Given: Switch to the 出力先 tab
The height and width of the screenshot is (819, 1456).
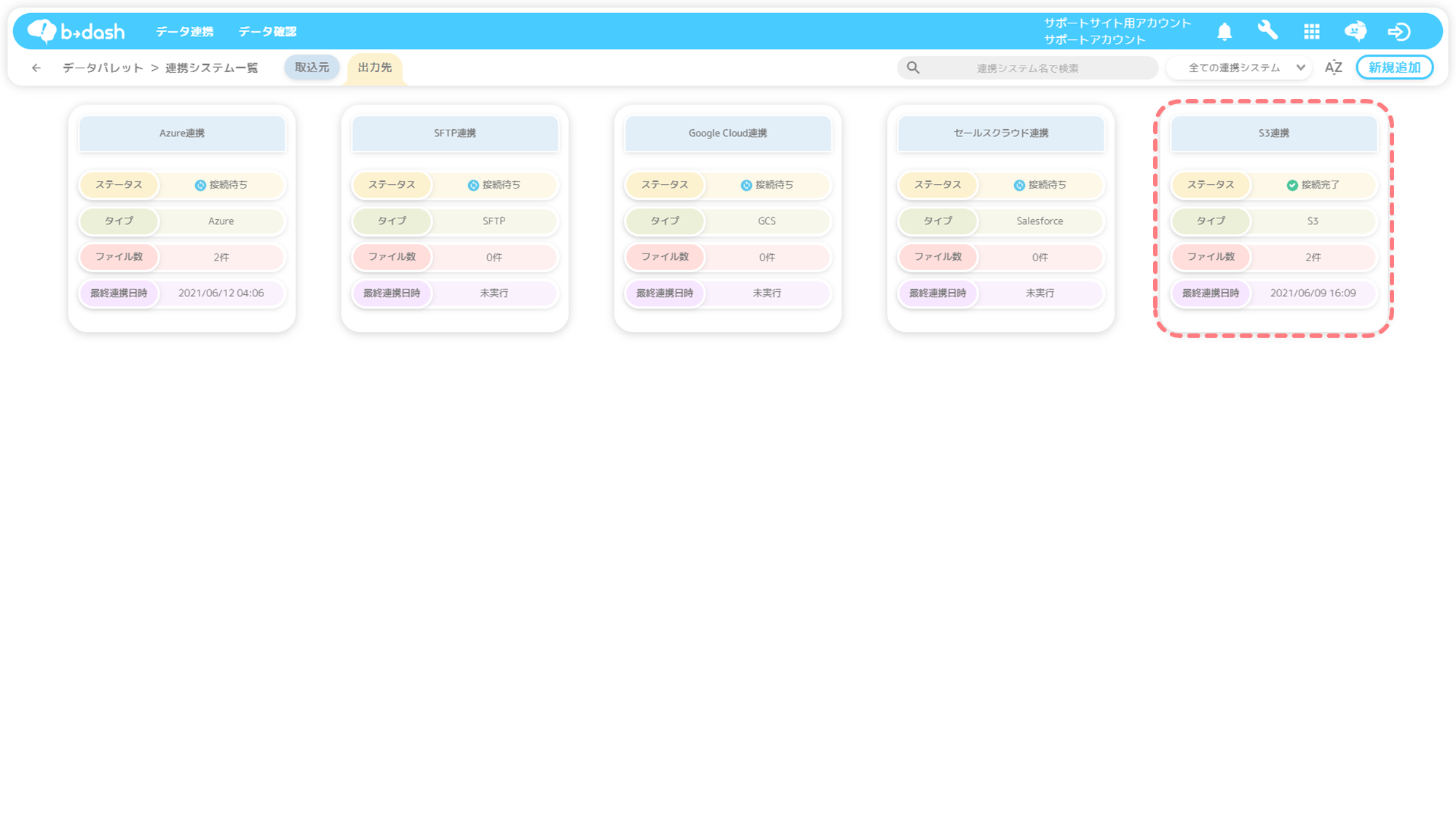Looking at the screenshot, I should click(375, 68).
